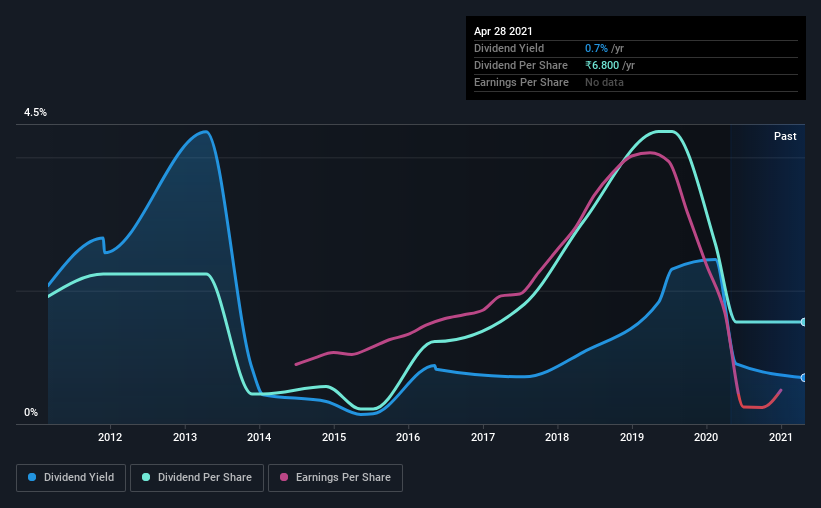Click the Apr 28 2021 tooltip date
Image resolution: width=821 pixels, height=508 pixels.
[503, 31]
